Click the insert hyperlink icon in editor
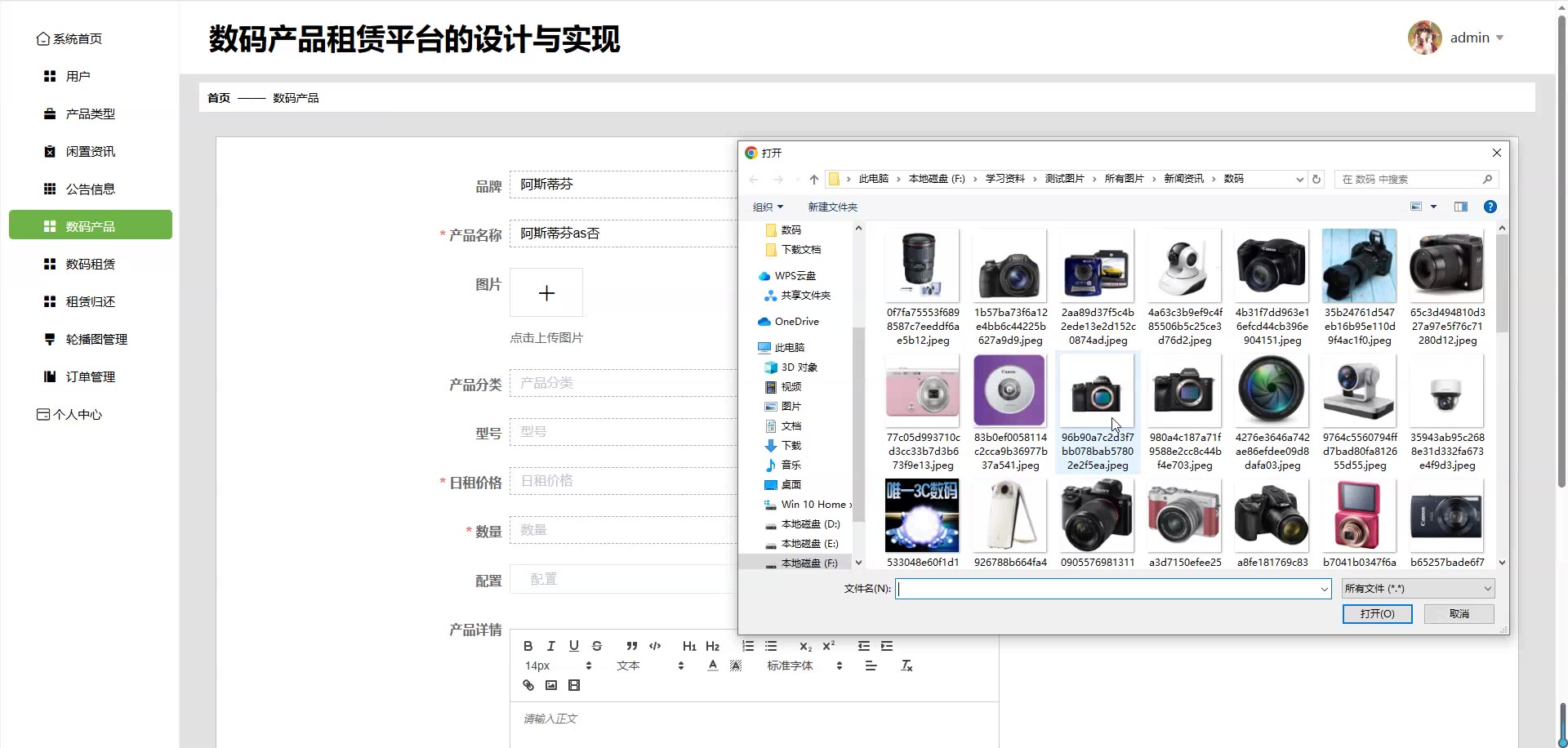Screen dimensions: 1568x748 coord(528,686)
